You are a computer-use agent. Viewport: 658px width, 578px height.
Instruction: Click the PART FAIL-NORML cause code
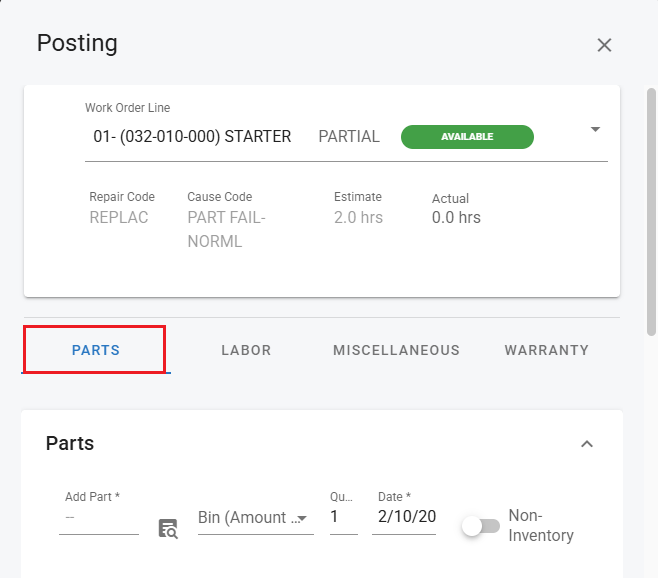(x=227, y=229)
